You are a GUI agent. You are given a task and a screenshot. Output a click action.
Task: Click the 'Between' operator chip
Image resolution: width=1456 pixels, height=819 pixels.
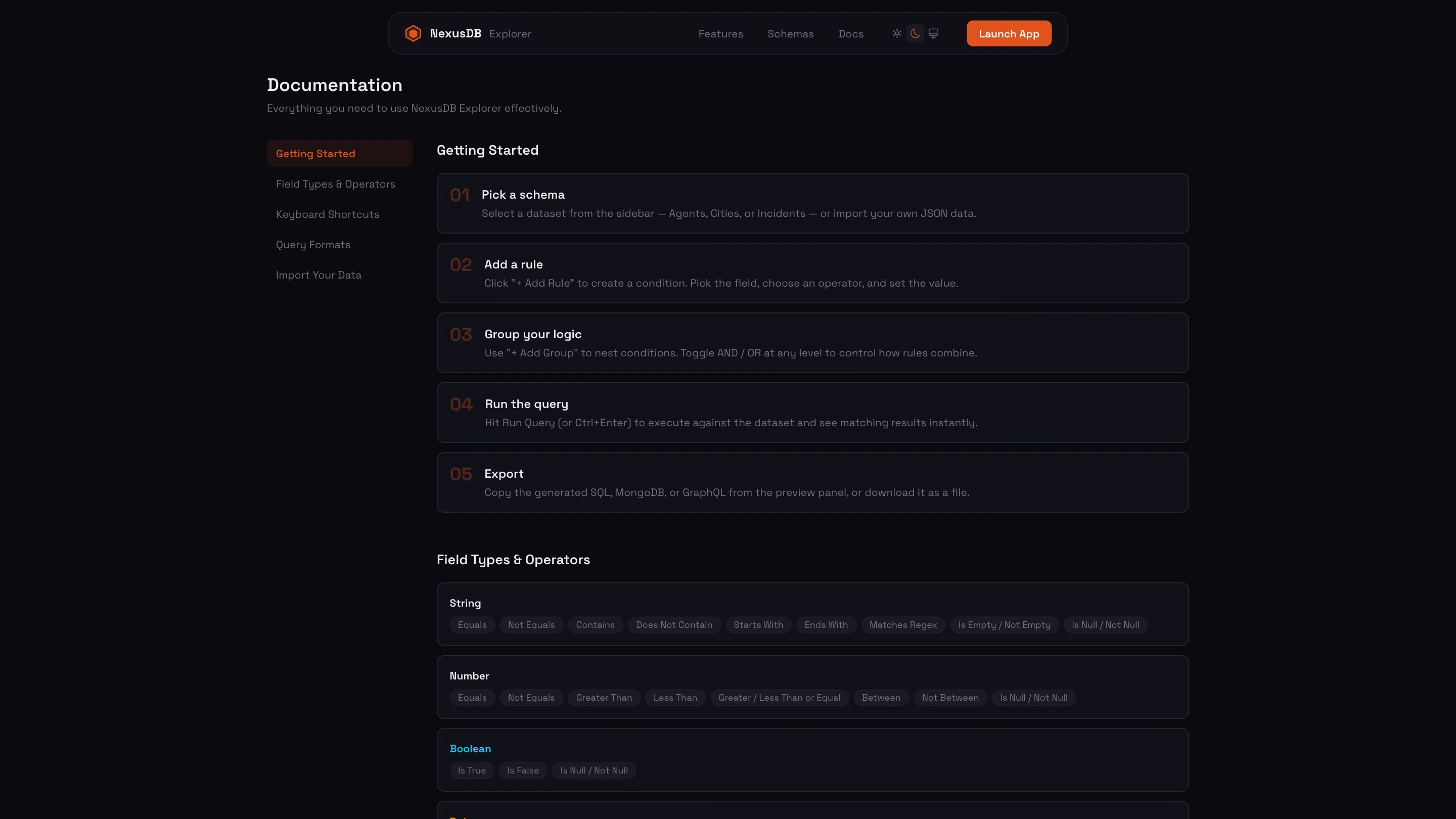pos(881,698)
